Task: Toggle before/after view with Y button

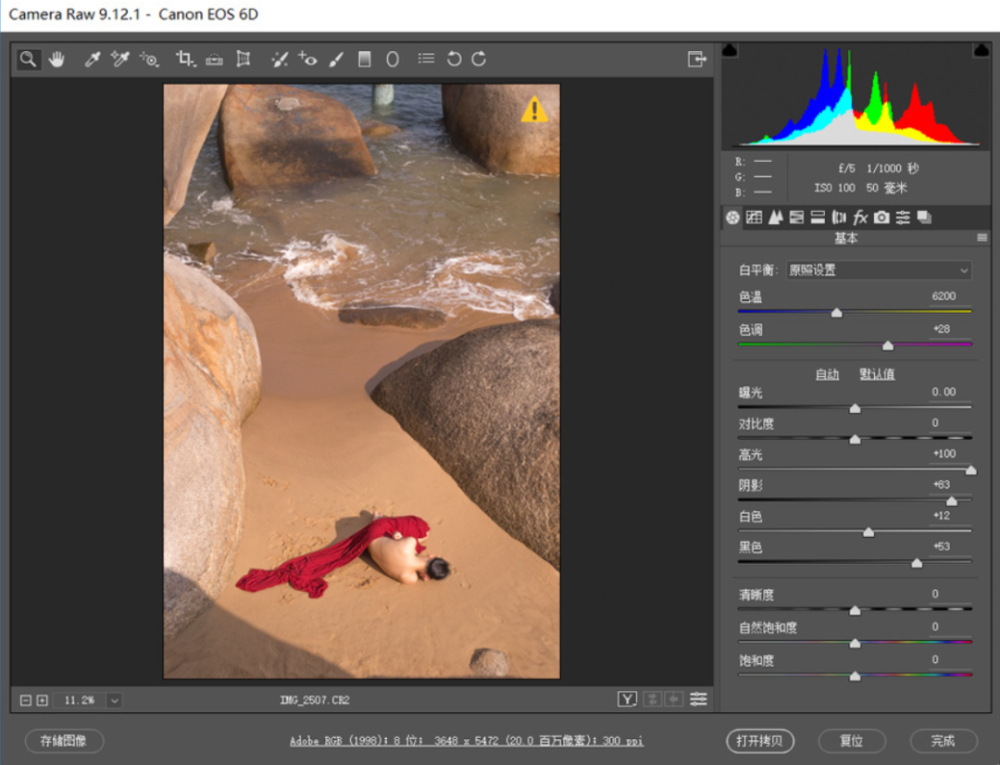Action: point(627,699)
